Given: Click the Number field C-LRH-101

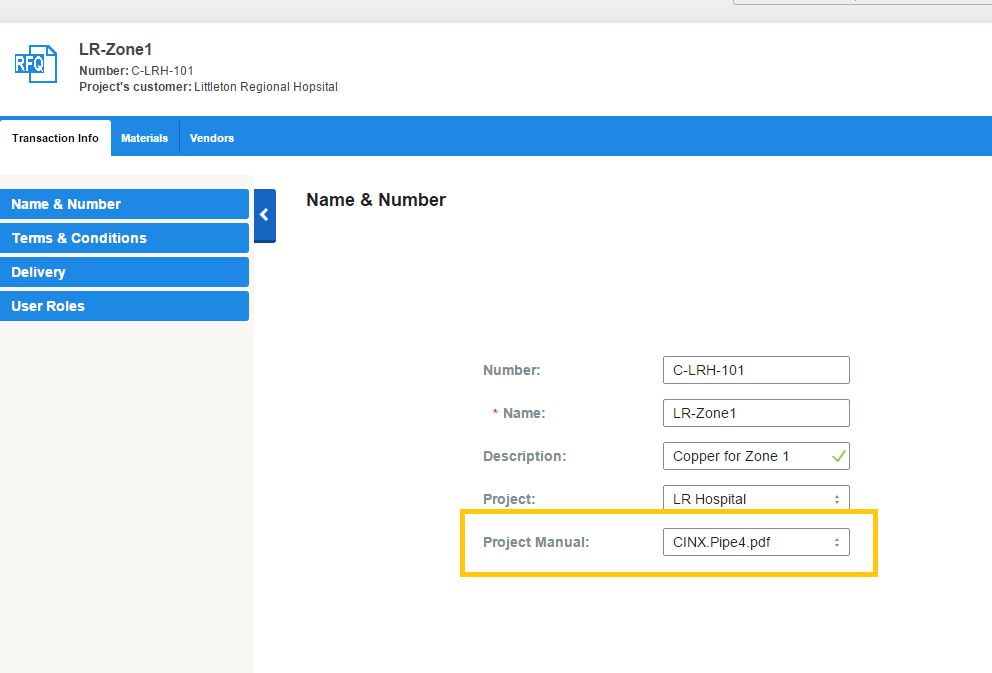Looking at the screenshot, I should (756, 370).
